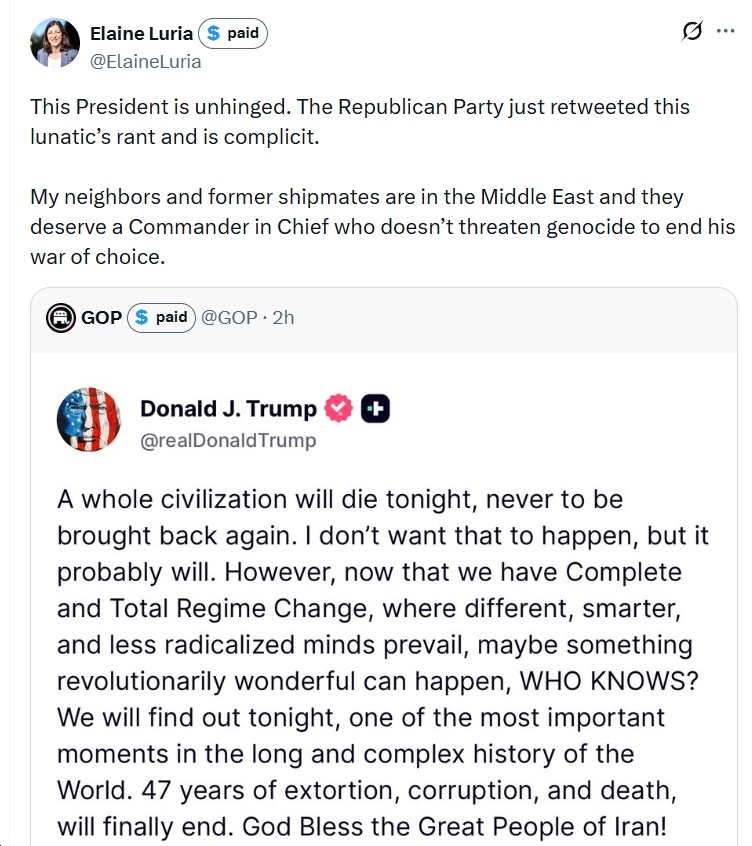Click the slashed-circle Grok icon
The height and width of the screenshot is (846, 752).
coord(691,32)
